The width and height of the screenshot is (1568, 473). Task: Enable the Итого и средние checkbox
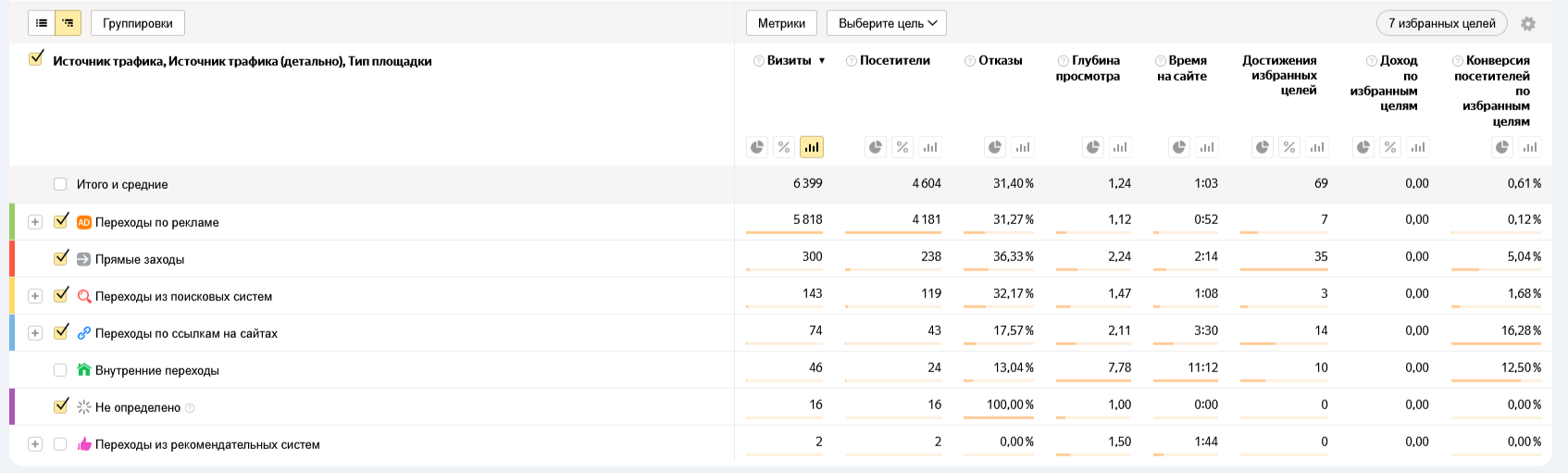[x=60, y=184]
